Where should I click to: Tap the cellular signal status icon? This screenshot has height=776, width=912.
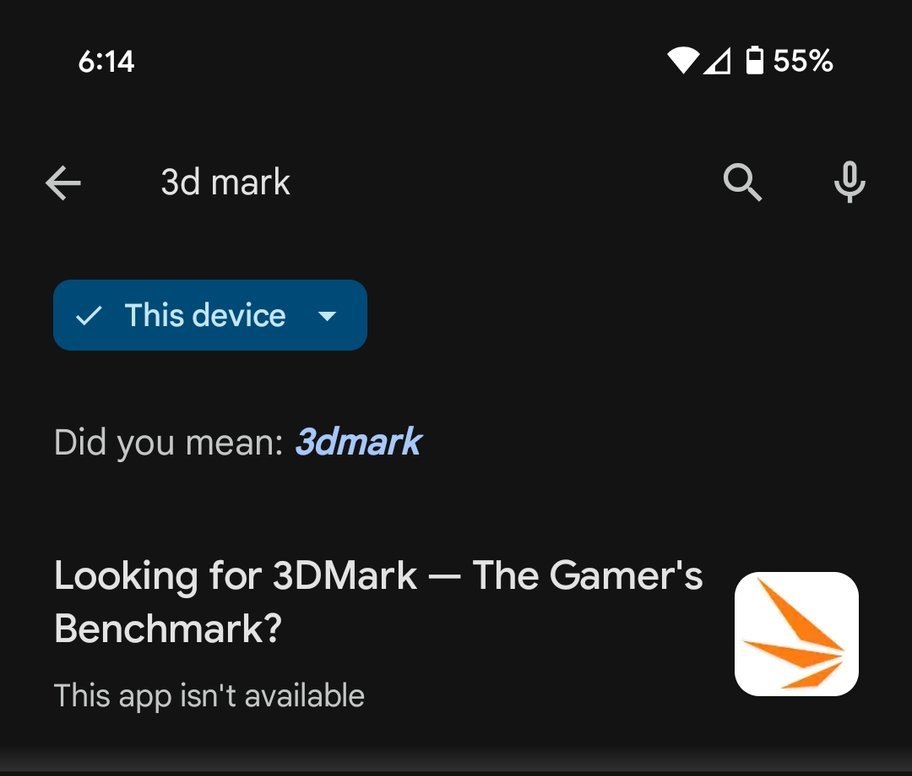717,62
